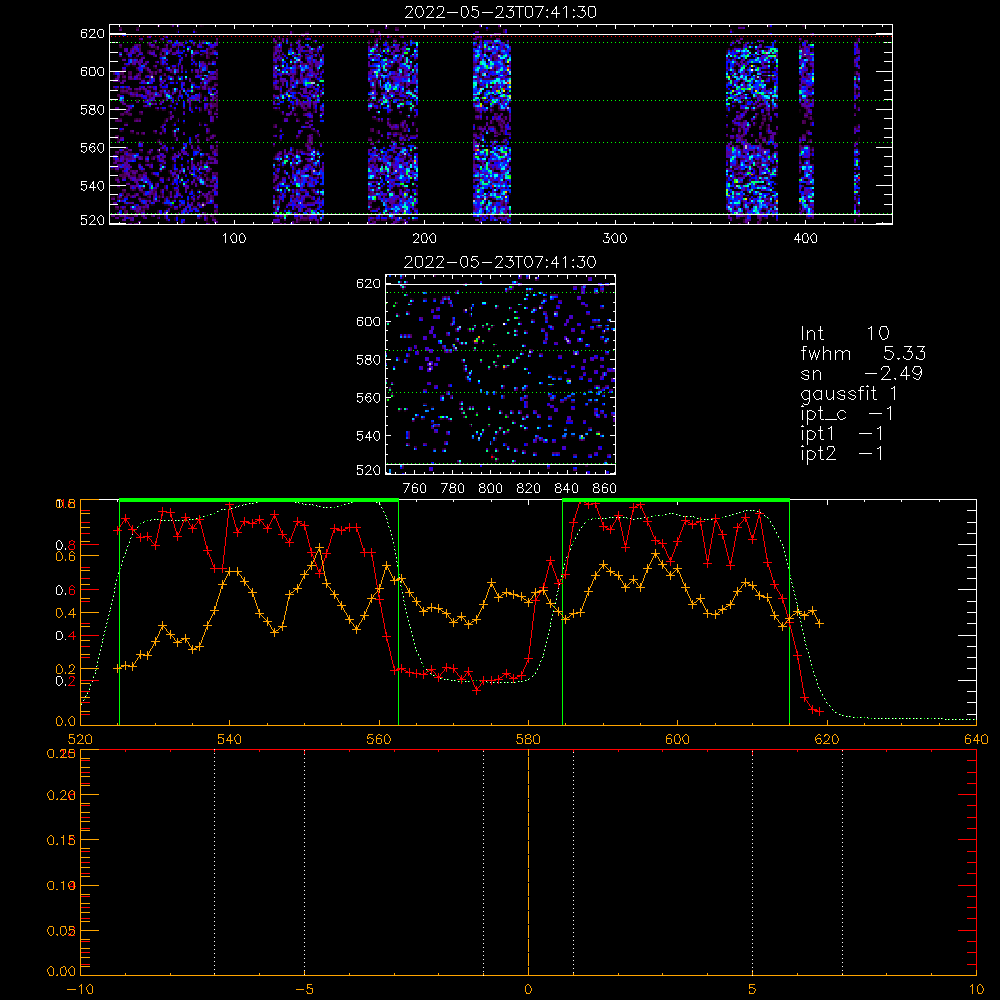Click the y-axis label 540 of the wide top image
The width and height of the screenshot is (1000, 1000).
point(92,186)
